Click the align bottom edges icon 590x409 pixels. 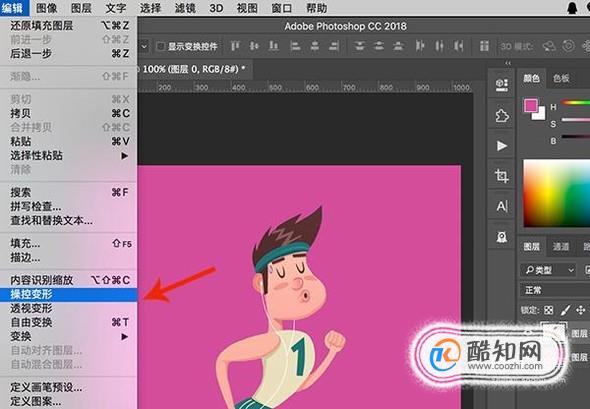coord(274,46)
